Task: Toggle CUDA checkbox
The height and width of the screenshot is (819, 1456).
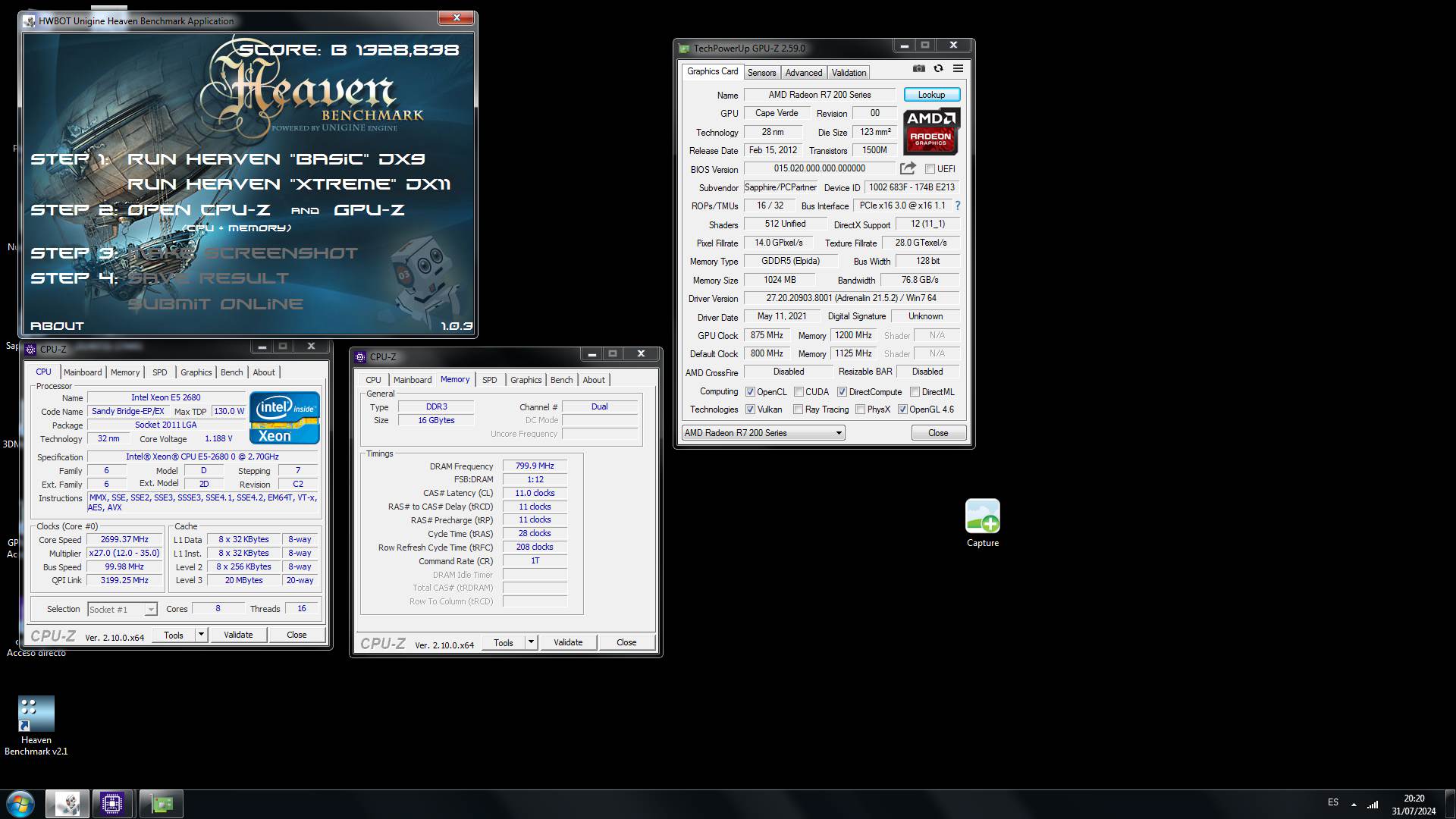Action: coord(799,392)
